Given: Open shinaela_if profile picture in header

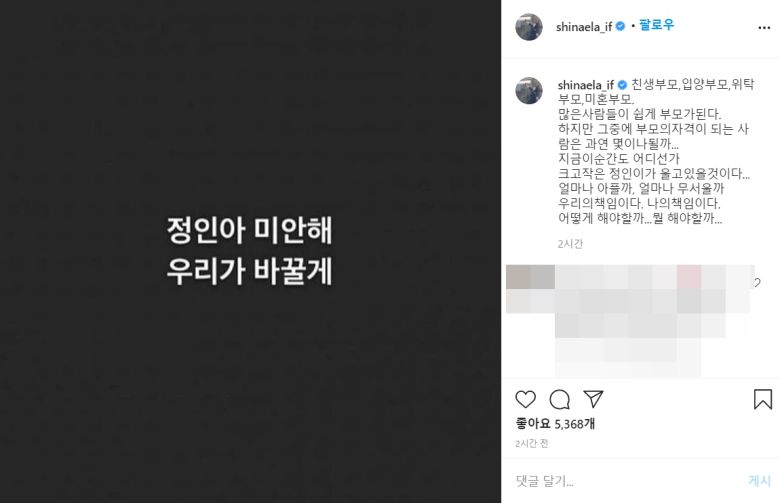Looking at the screenshot, I should coord(529,27).
